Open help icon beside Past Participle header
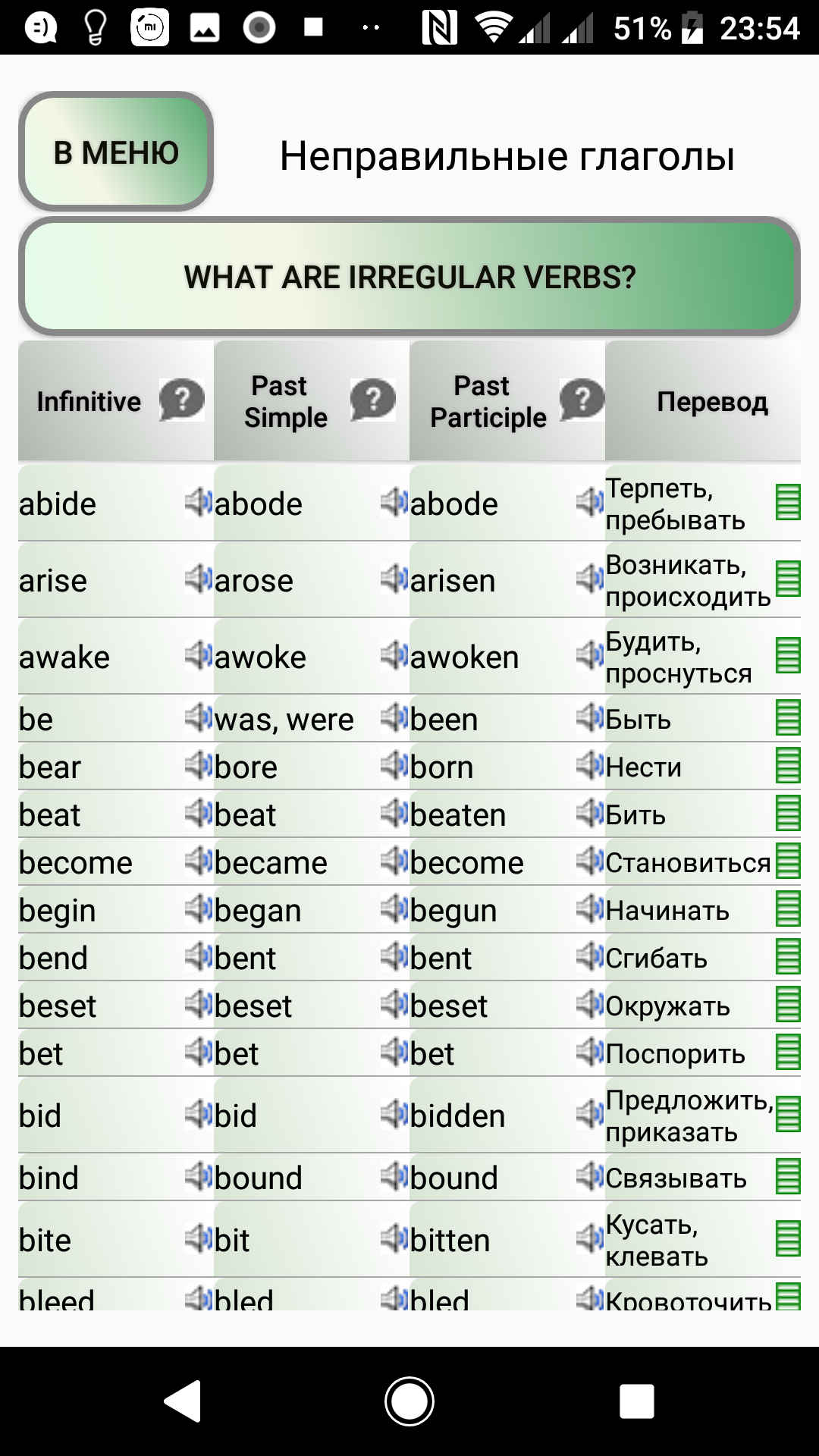The height and width of the screenshot is (1456, 819). coord(582,399)
